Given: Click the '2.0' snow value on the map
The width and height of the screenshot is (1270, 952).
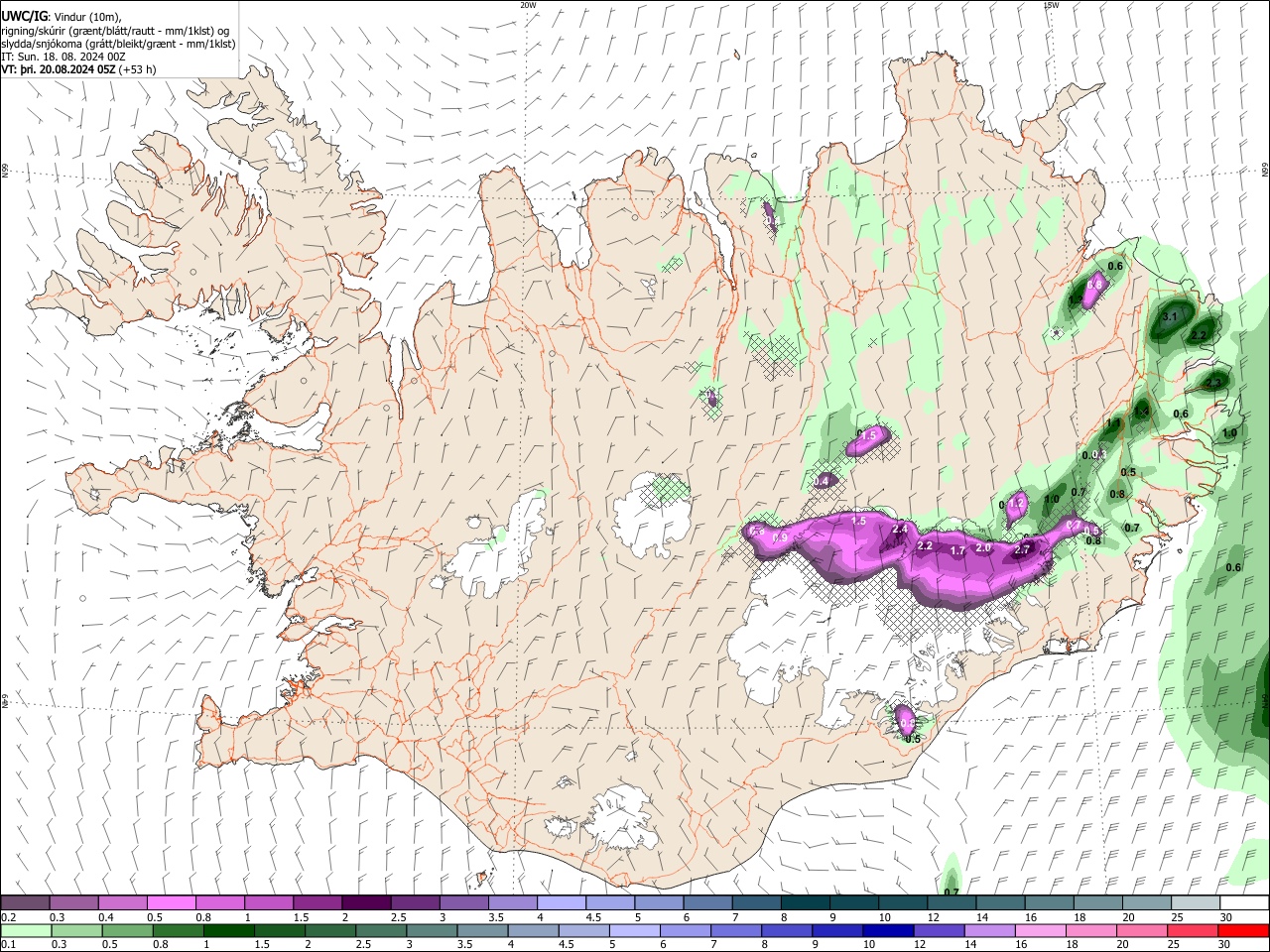Looking at the screenshot, I should (x=984, y=547).
